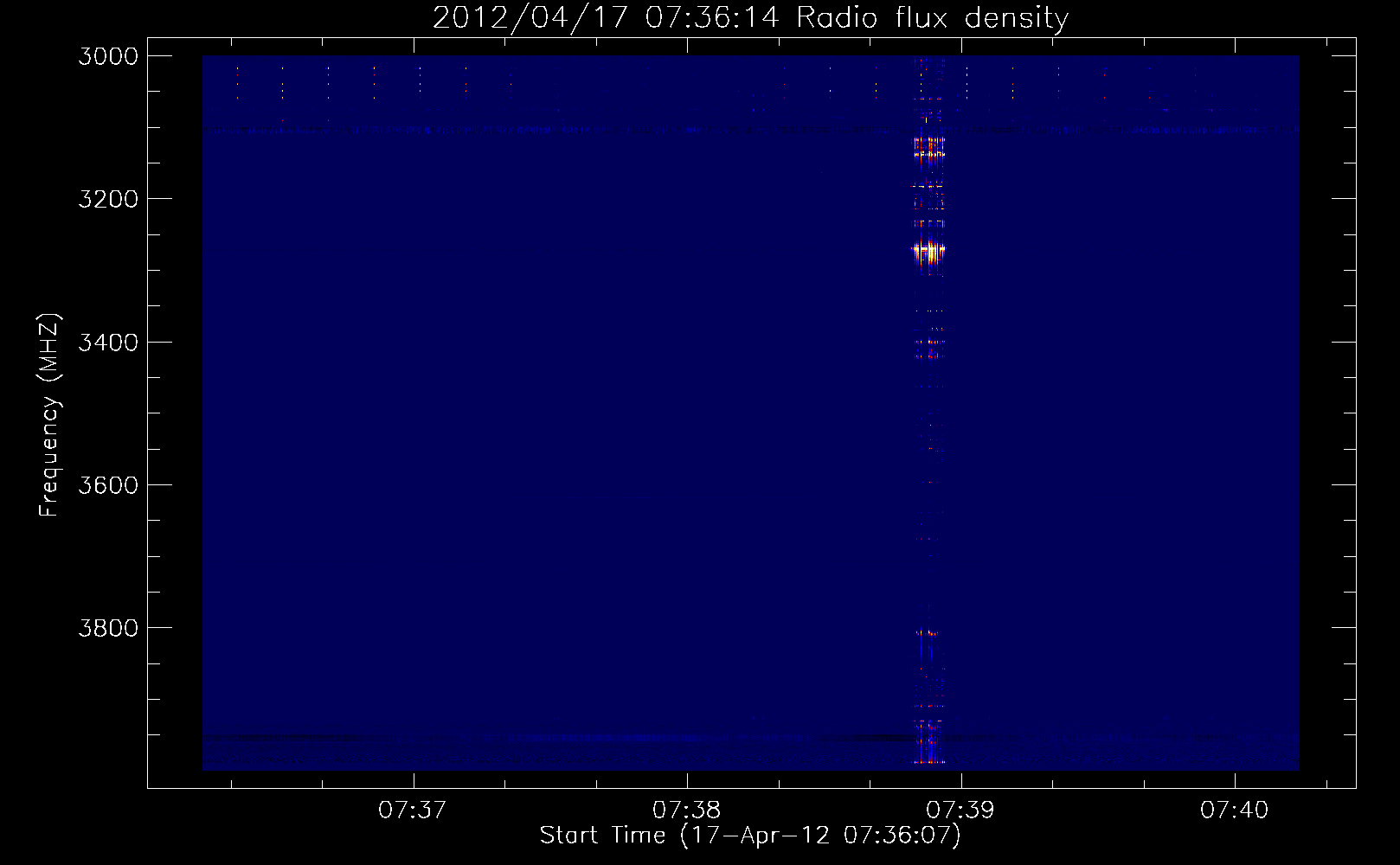Screen dimensions: 1400x865
Task: Click the 07:38 time tick label
Action: click(687, 811)
